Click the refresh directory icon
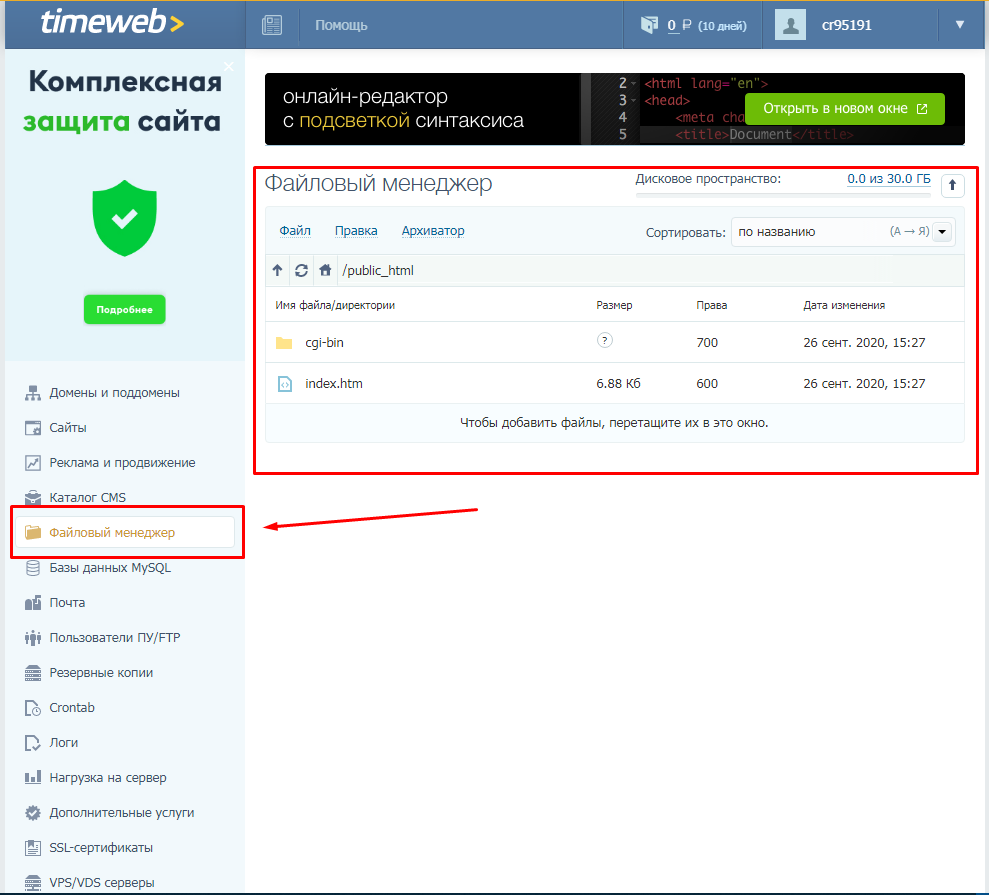This screenshot has height=895, width=989. pyautogui.click(x=301, y=271)
